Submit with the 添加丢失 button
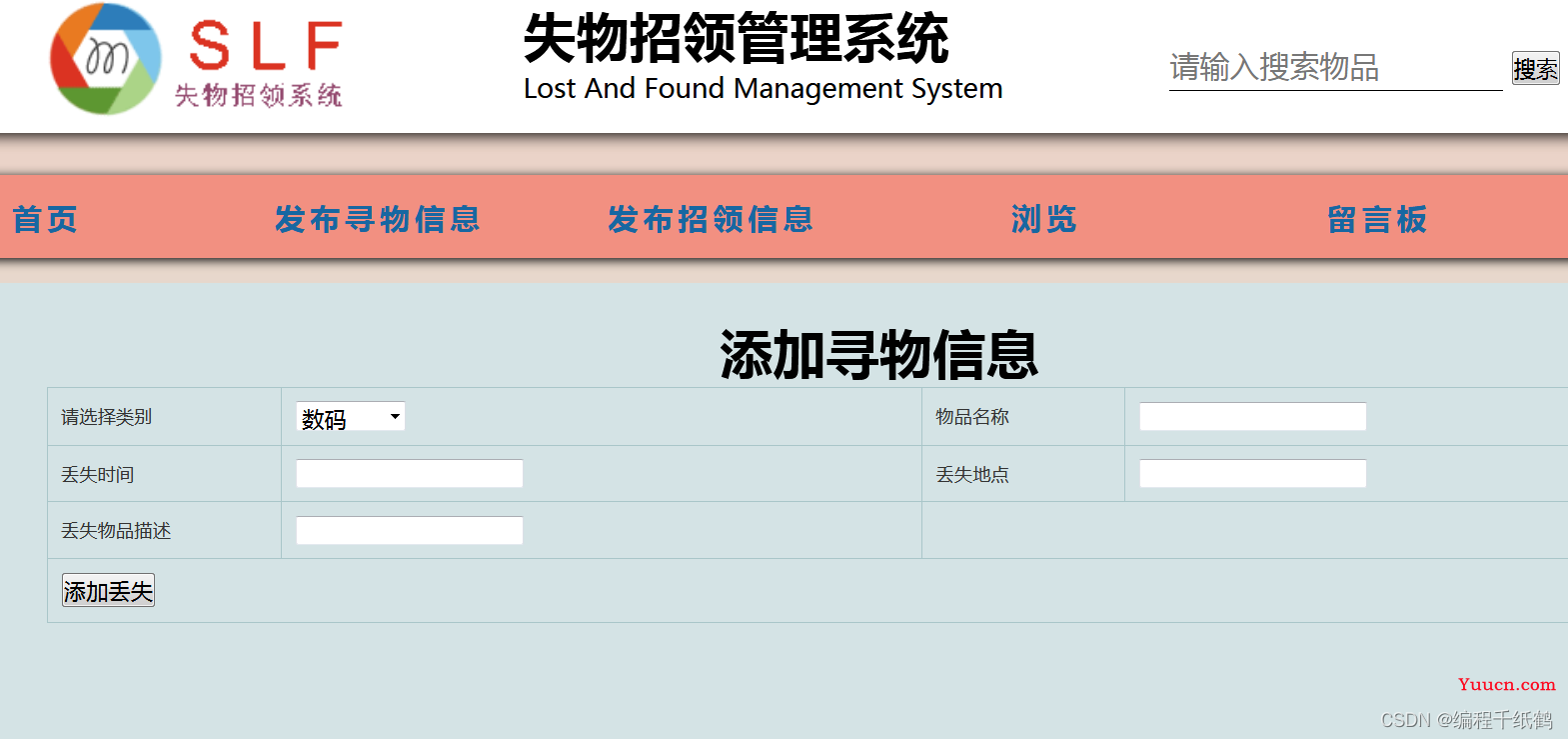 pyautogui.click(x=108, y=591)
